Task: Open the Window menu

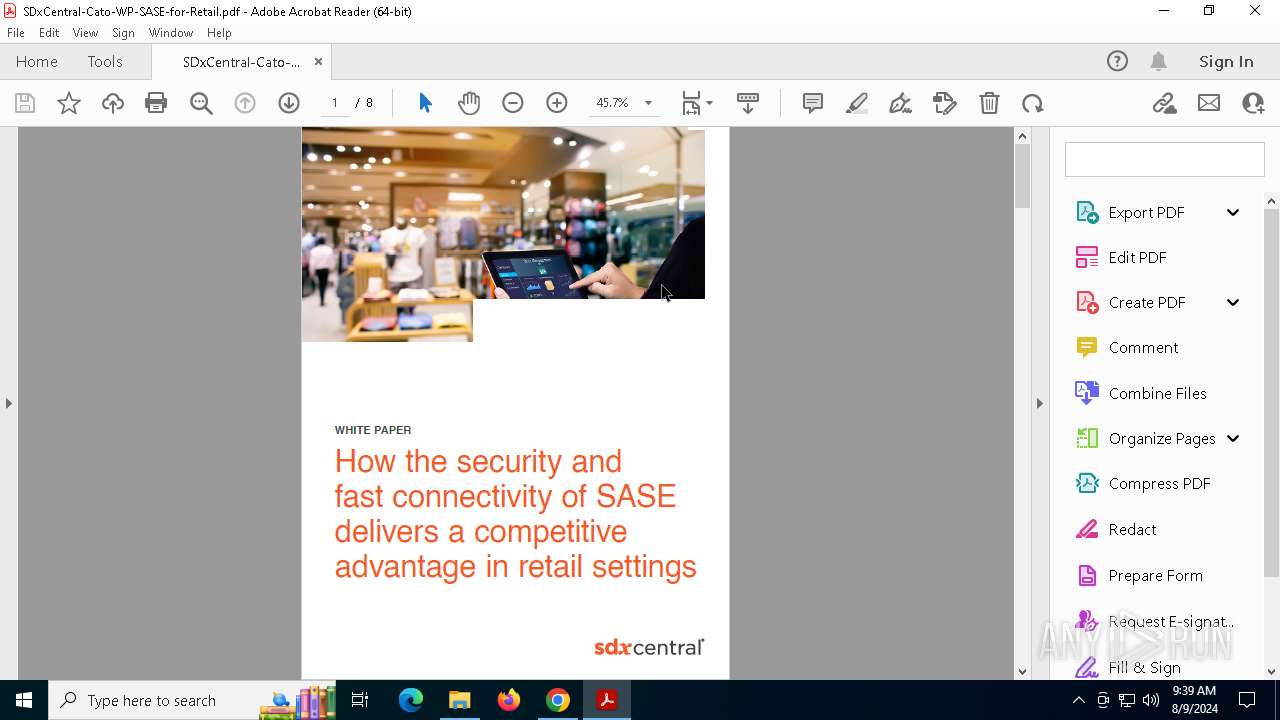Action: pyautogui.click(x=171, y=32)
